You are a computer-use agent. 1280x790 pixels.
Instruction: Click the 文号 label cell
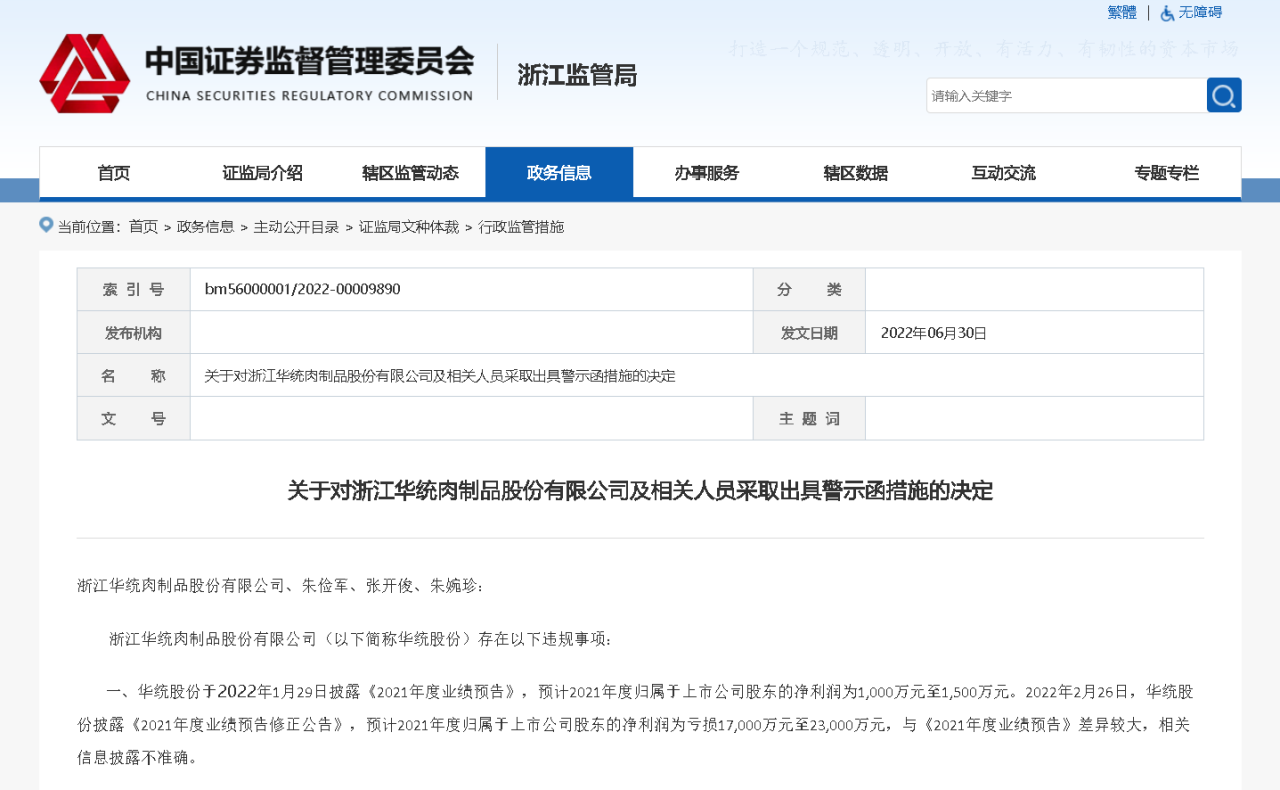coord(134,419)
